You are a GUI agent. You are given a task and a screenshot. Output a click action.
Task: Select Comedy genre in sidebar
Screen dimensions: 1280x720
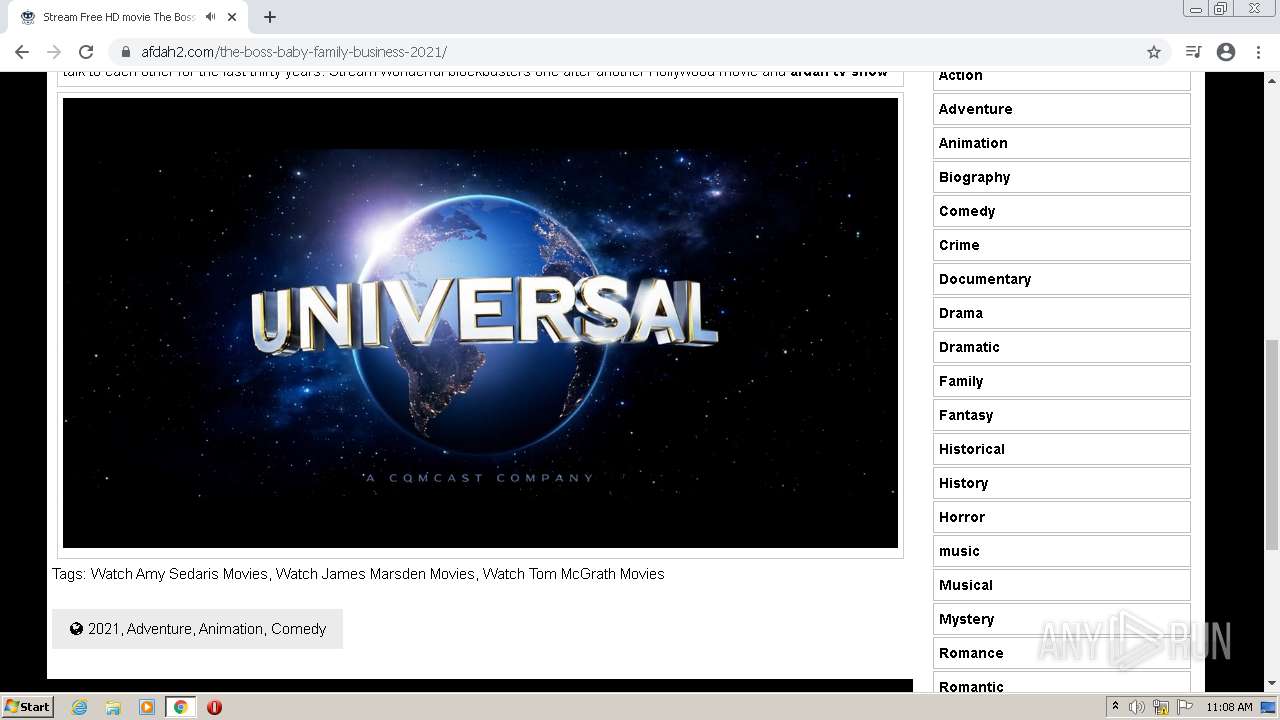coord(1061,211)
